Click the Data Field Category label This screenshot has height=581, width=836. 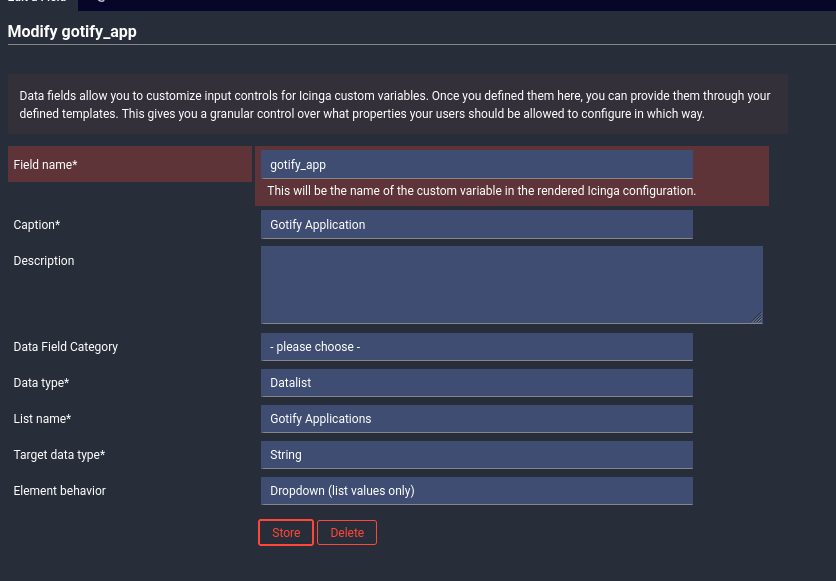point(66,347)
